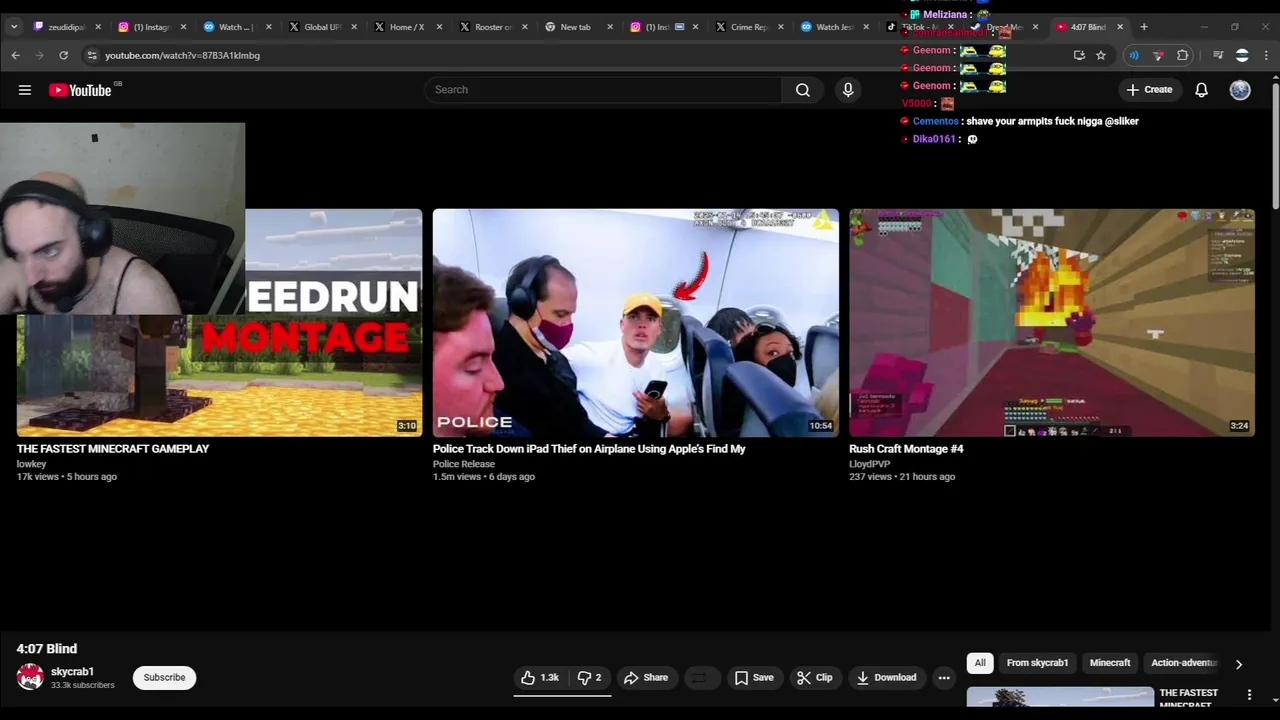Viewport: 1280px width, 720px height.
Task: Close the New tab tab
Action: (x=608, y=27)
